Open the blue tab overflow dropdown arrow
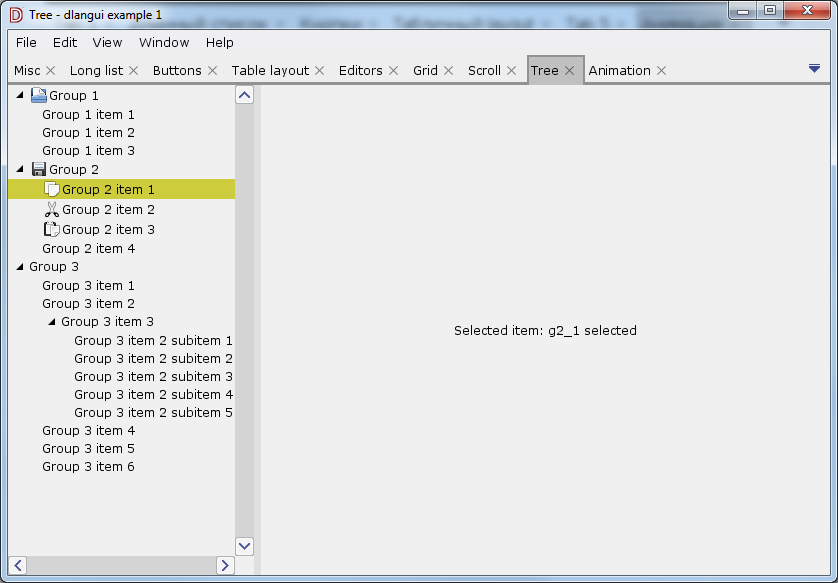 click(814, 68)
